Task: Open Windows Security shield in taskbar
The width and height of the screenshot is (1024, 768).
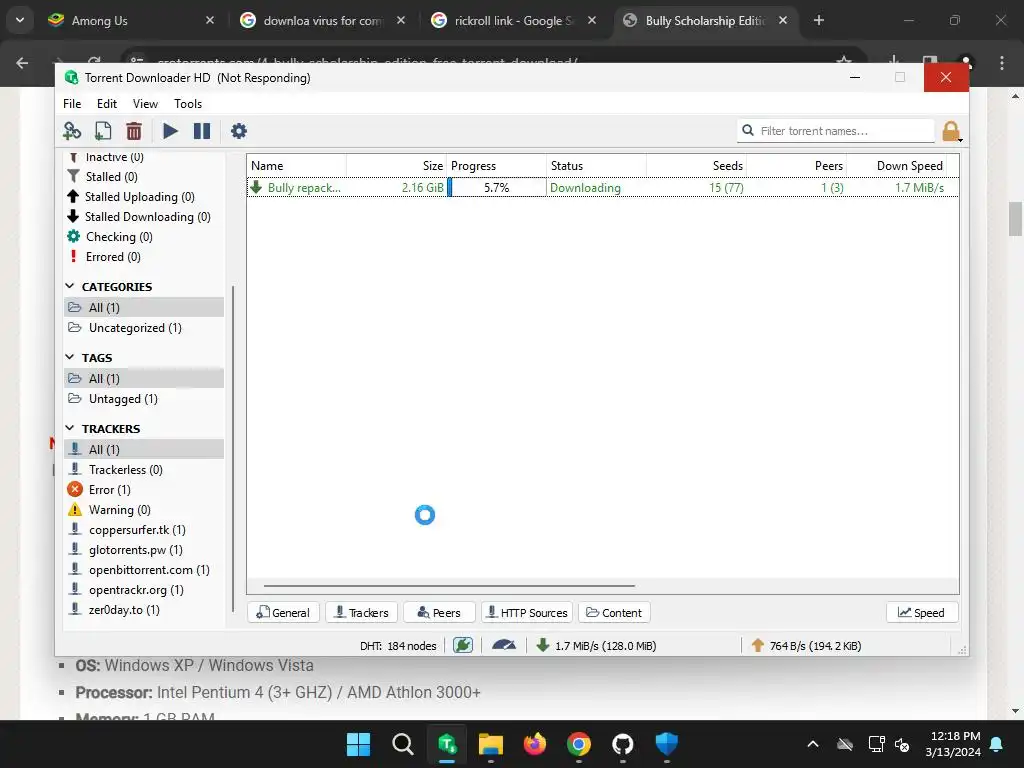Action: [666, 744]
